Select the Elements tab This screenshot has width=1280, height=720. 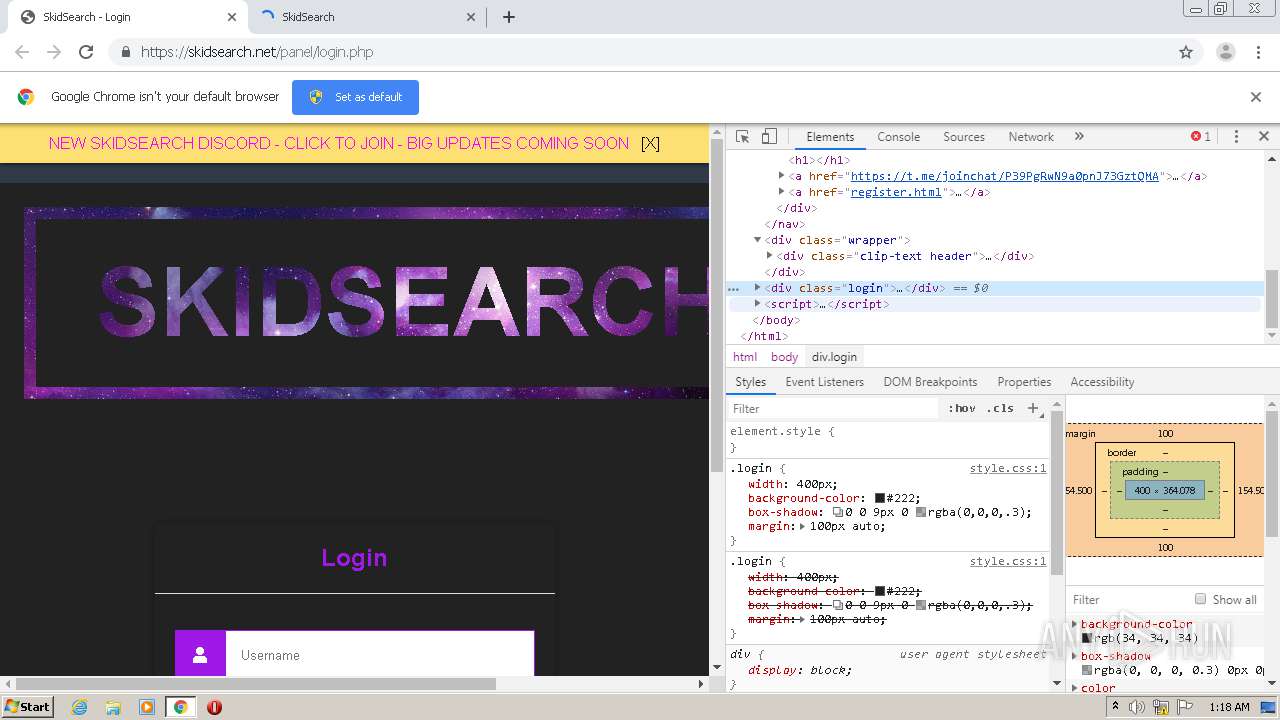click(830, 137)
